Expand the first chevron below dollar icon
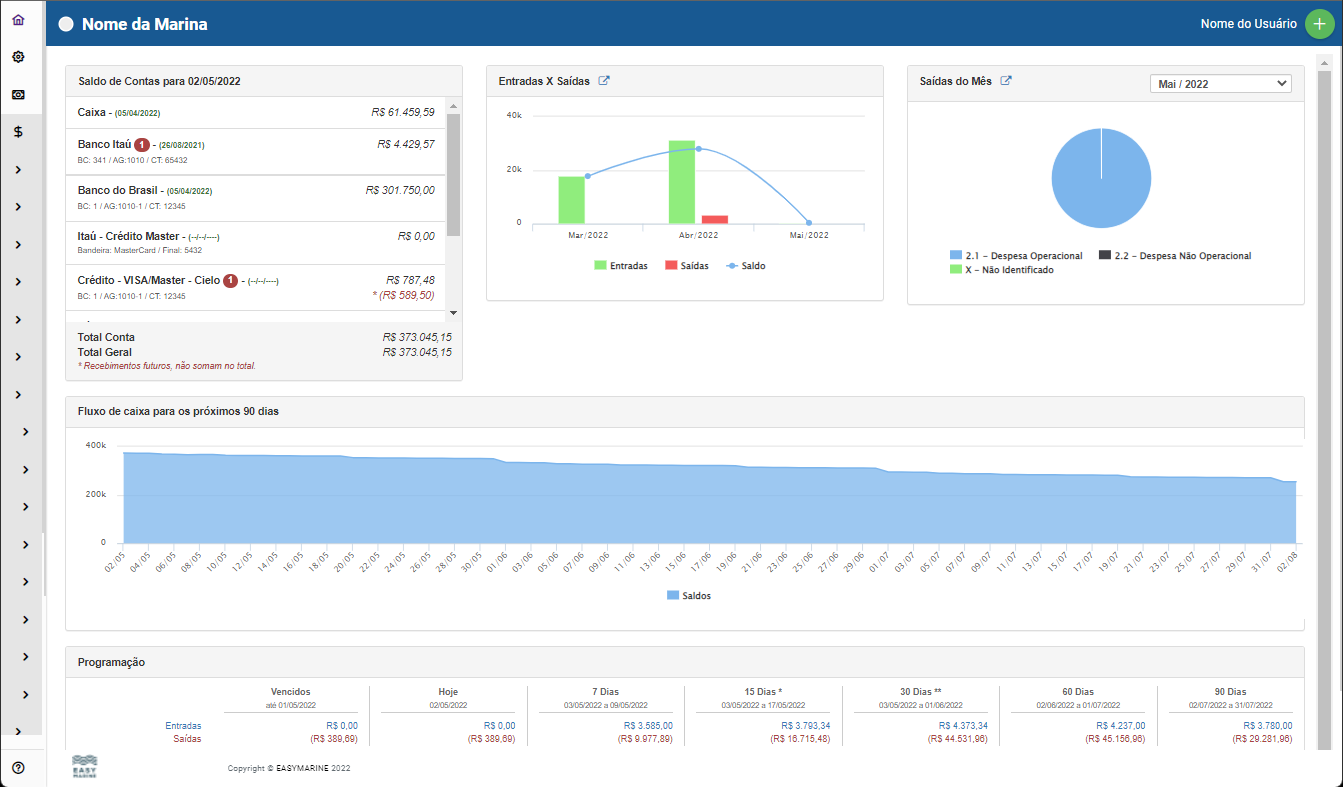The height and width of the screenshot is (787, 1343). (x=18, y=169)
